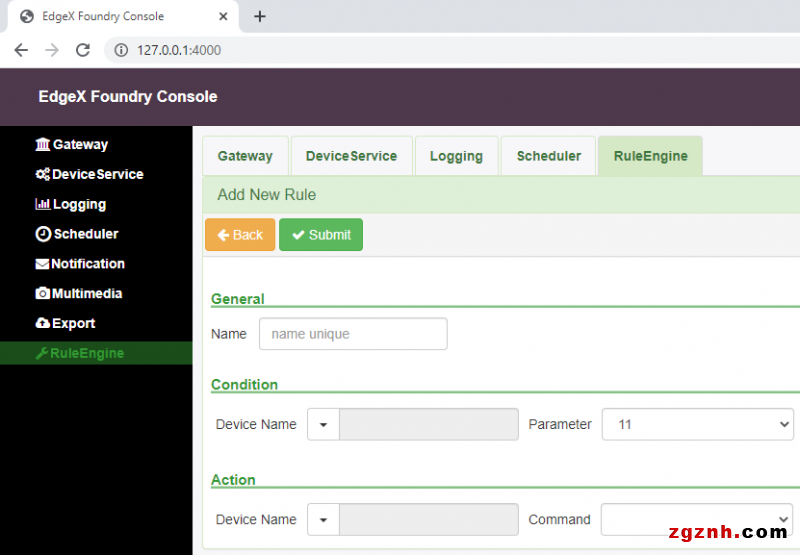This screenshot has height=555, width=800.
Task: Select the RuleEngine sidebar menu item
Action: coord(96,353)
